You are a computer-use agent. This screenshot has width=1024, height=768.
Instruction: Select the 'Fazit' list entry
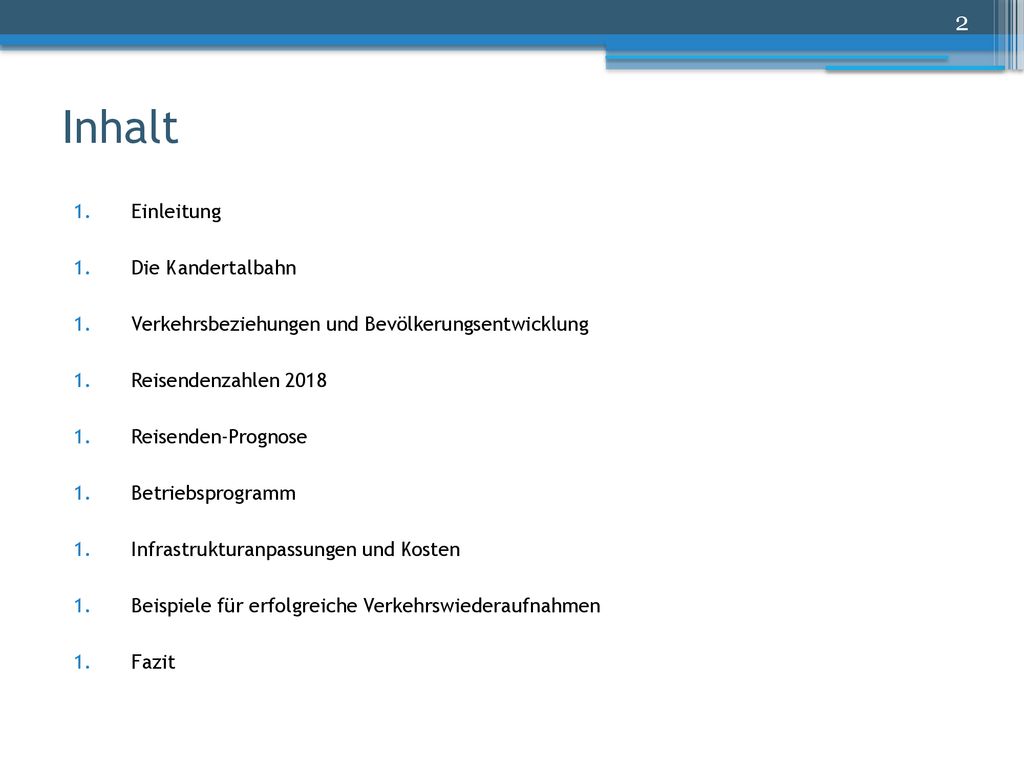(153, 662)
